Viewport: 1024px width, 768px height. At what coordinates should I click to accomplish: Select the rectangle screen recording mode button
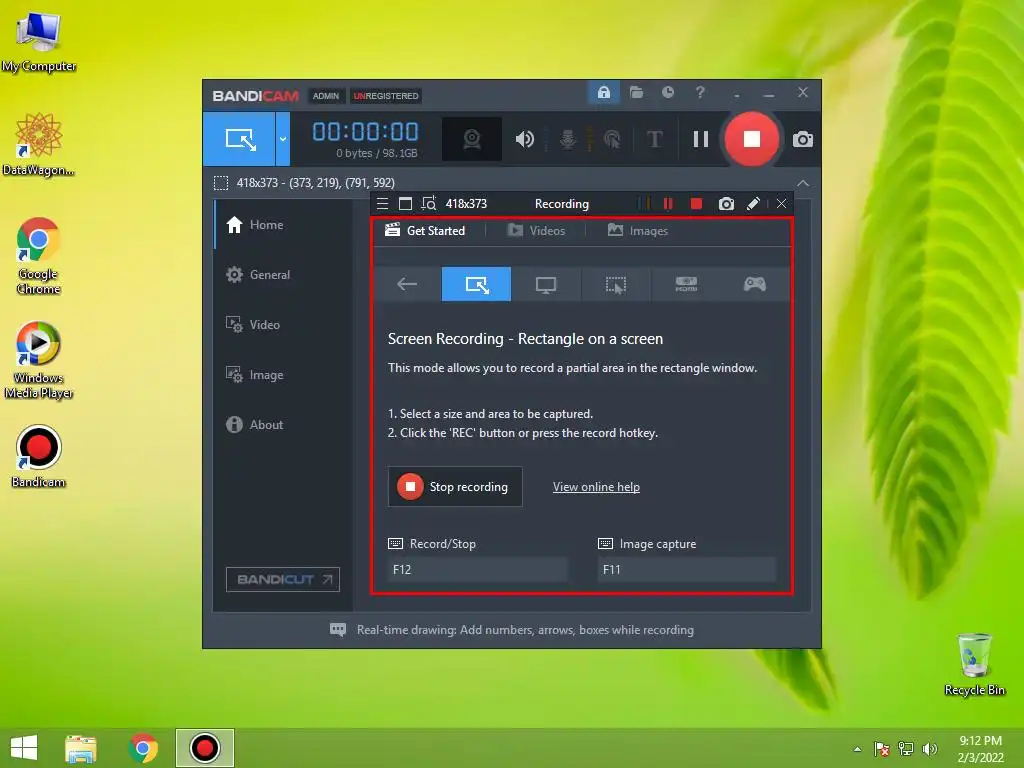click(240, 138)
